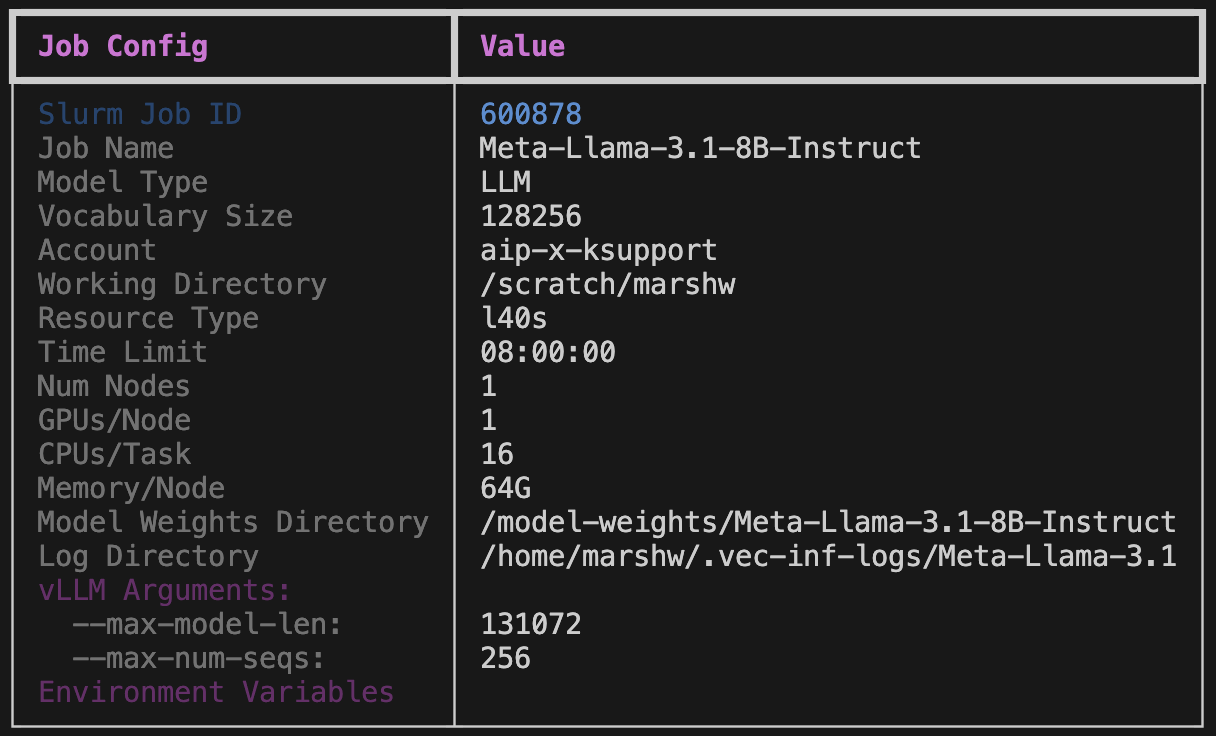Viewport: 1216px width, 736px height.
Task: Click the path '/home/marshw/.vec-inf-logs/Meta-Llama-3.1'
Action: pos(828,556)
